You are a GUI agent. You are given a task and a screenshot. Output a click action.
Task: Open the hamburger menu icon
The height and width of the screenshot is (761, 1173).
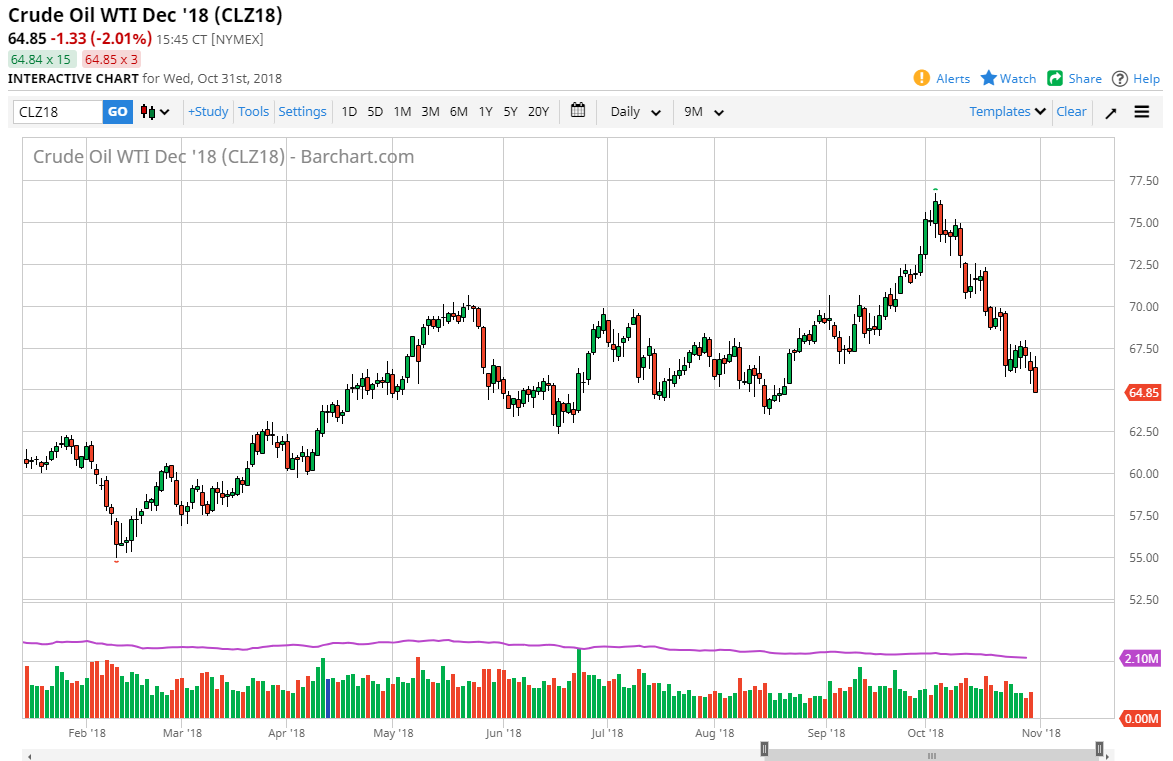[1141, 112]
